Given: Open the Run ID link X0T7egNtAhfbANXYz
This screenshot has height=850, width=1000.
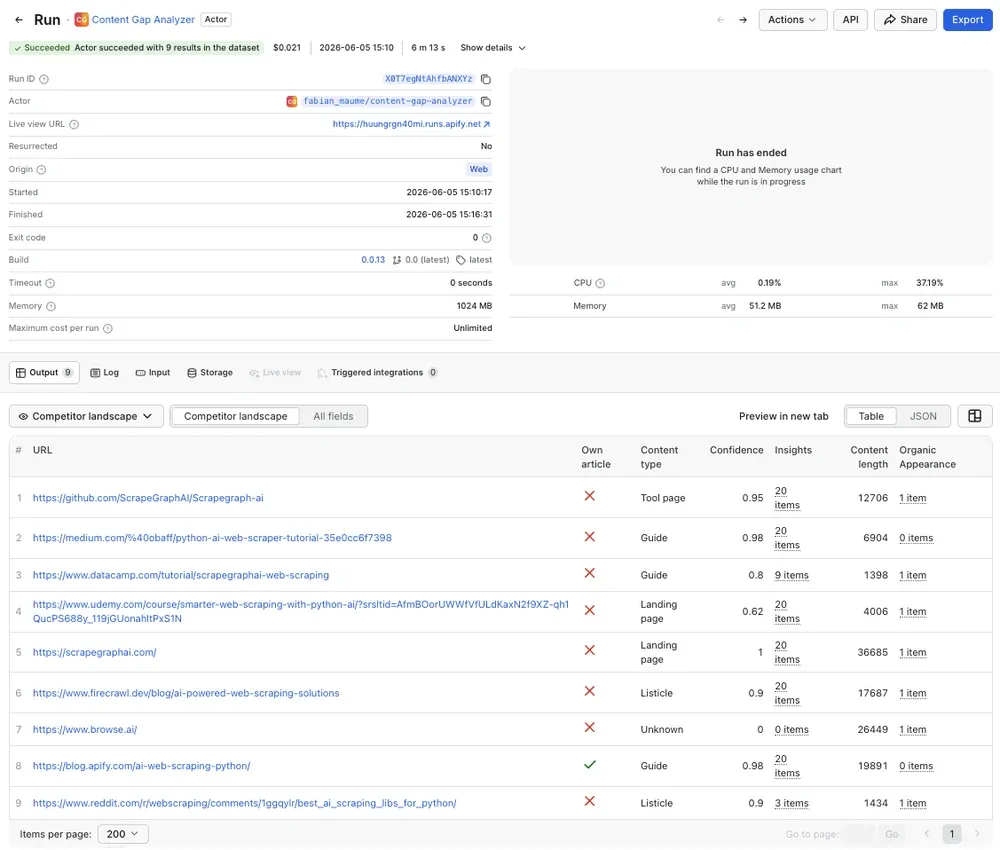Looking at the screenshot, I should [x=429, y=79].
